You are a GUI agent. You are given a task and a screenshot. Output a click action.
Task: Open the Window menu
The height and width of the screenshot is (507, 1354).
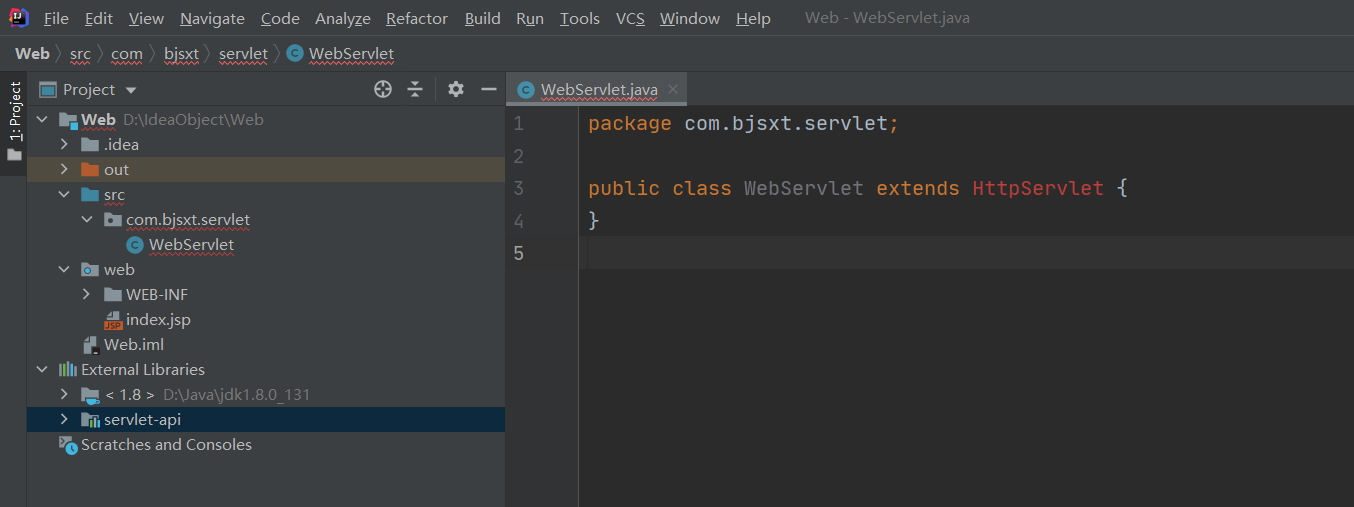coord(690,19)
